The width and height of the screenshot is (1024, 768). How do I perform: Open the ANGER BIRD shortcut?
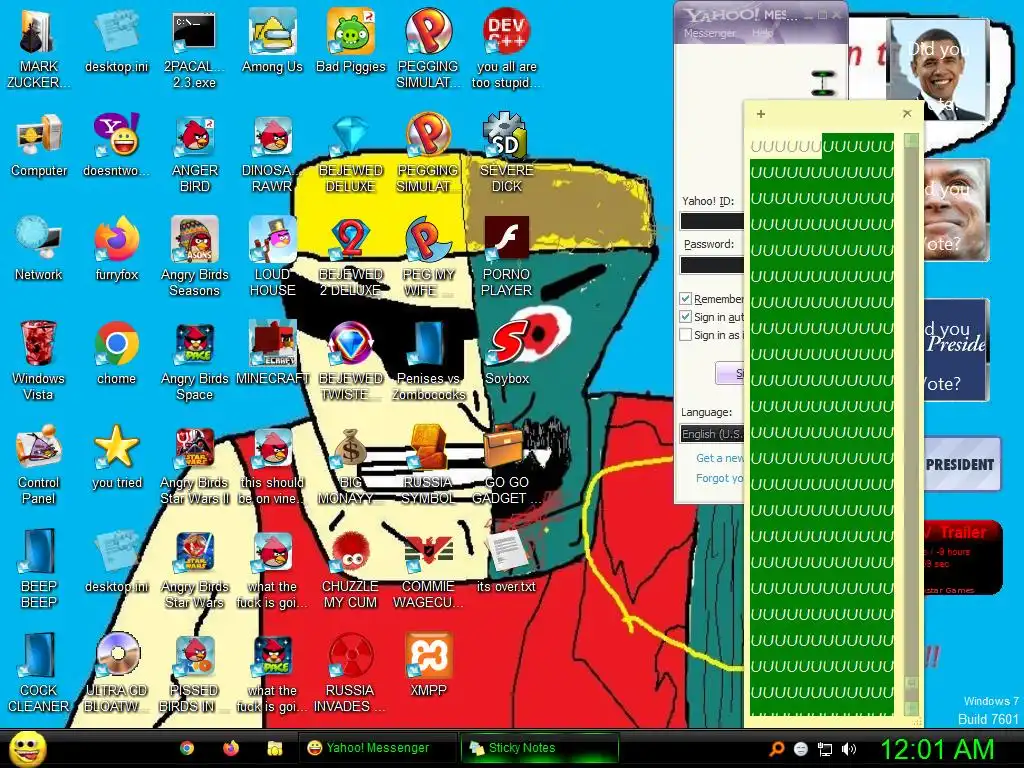point(195,152)
